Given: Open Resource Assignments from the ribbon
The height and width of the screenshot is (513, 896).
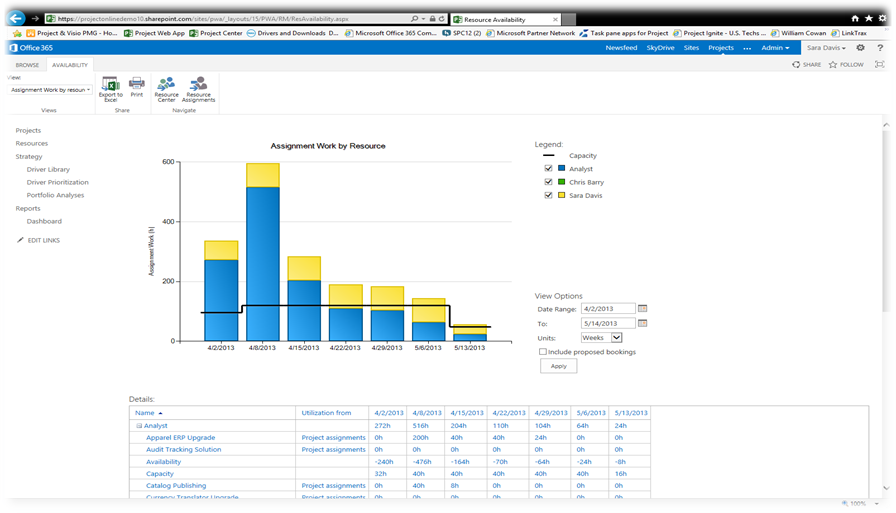Looking at the screenshot, I should click(x=198, y=85).
